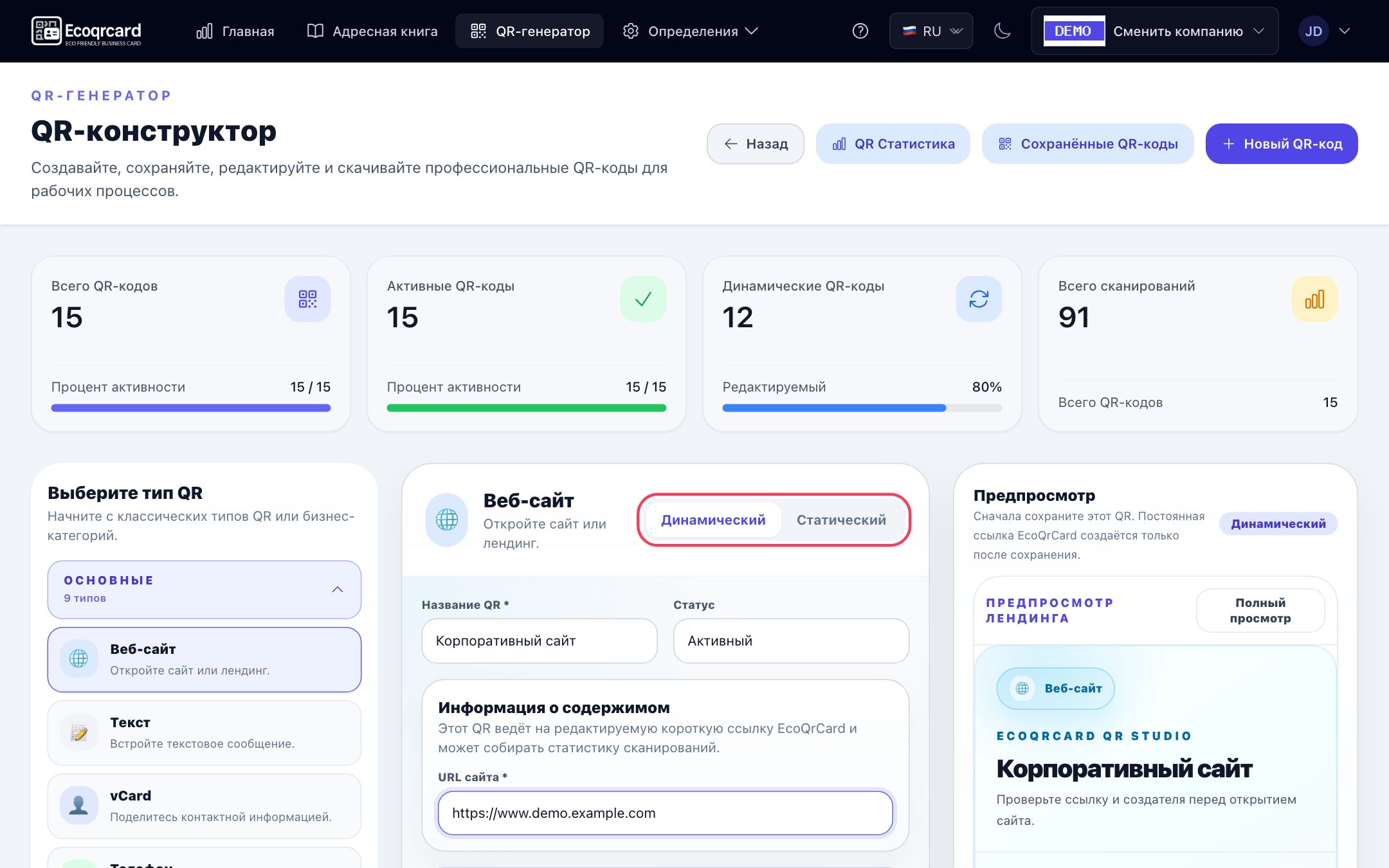
Task: Click the DEMO company badge
Action: coord(1073,31)
